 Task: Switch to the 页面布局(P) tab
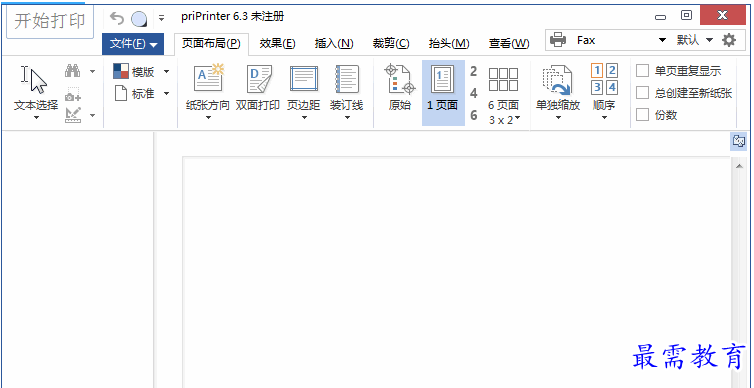point(211,44)
